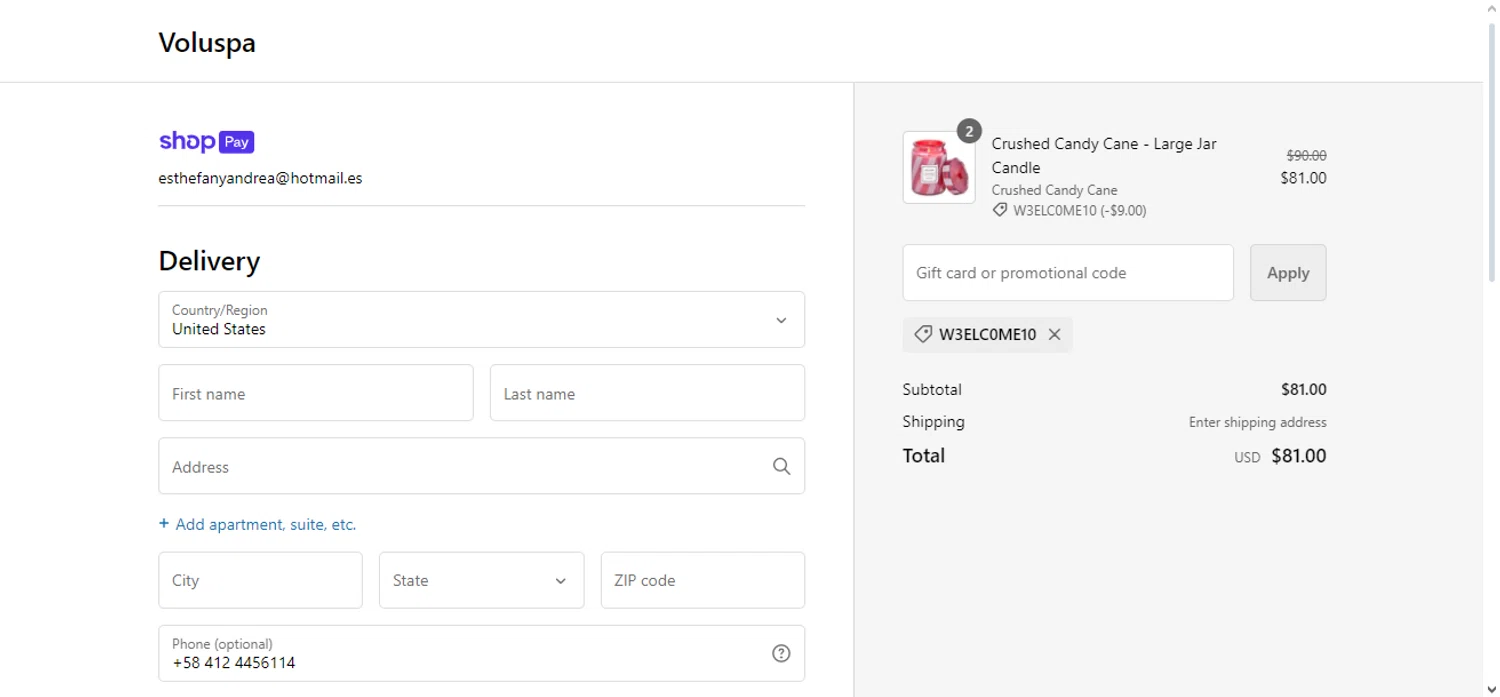Click the phone help question mark icon
Screen dimensions: 1500x697
781,653
